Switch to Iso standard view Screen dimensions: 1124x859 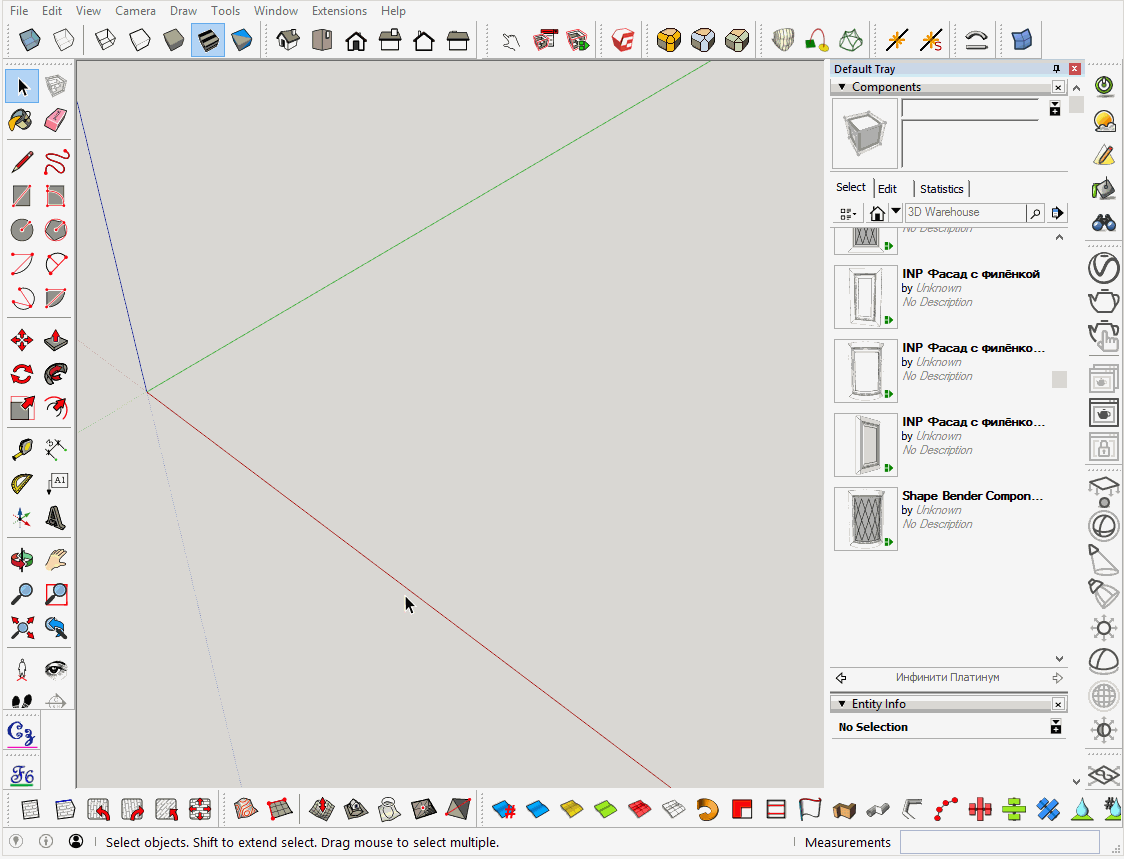(x=288, y=40)
